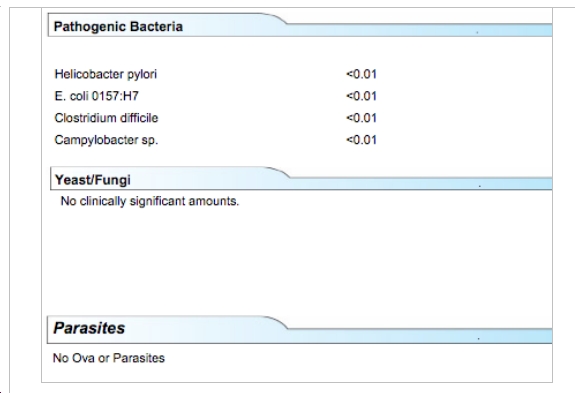Click the small dot in Pathogenic Bacteria bar

tap(477, 33)
